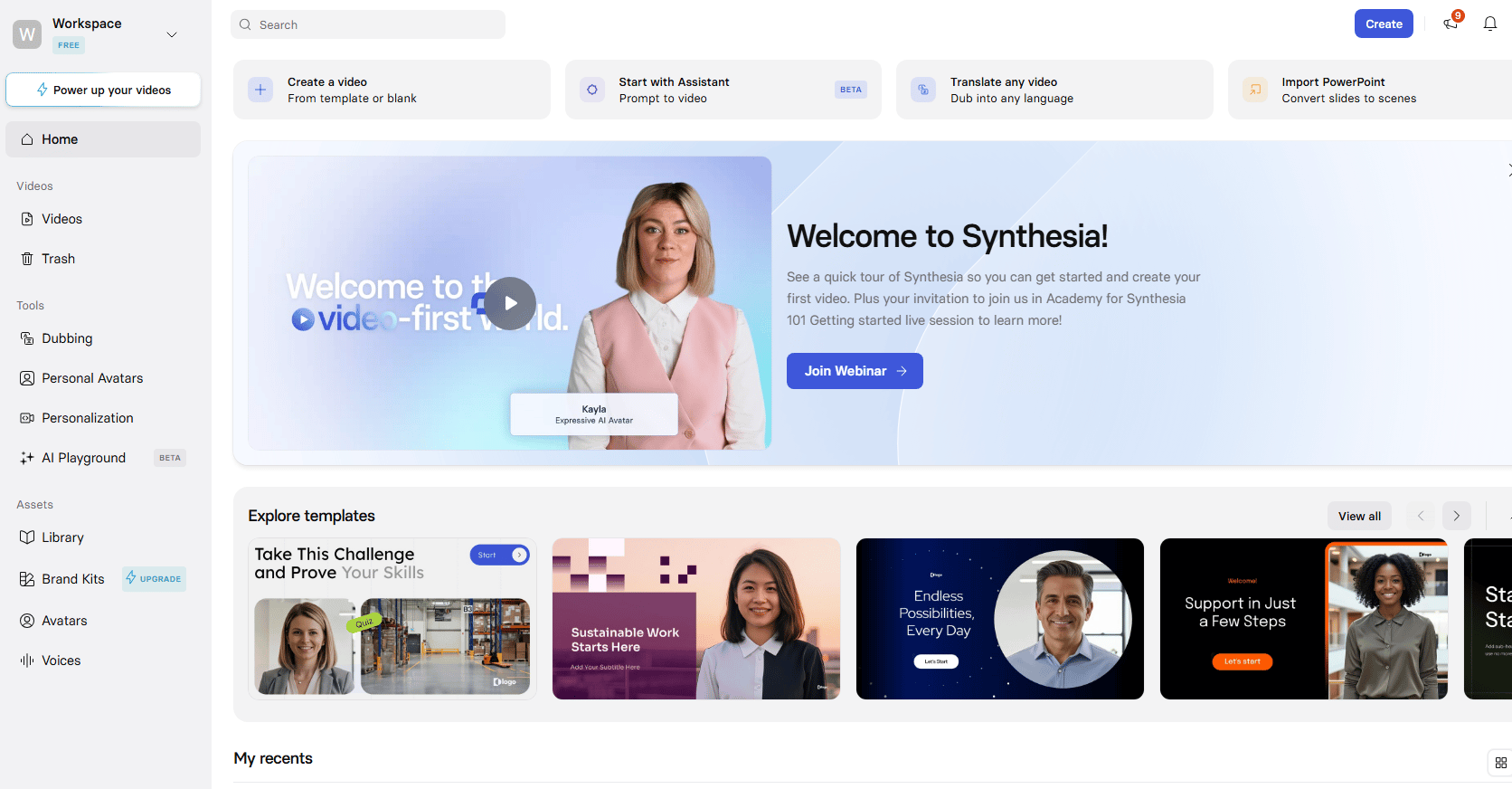Select 'Convert slides to scenes' card text
Screen dimensions: 1512x789
coord(1349,99)
